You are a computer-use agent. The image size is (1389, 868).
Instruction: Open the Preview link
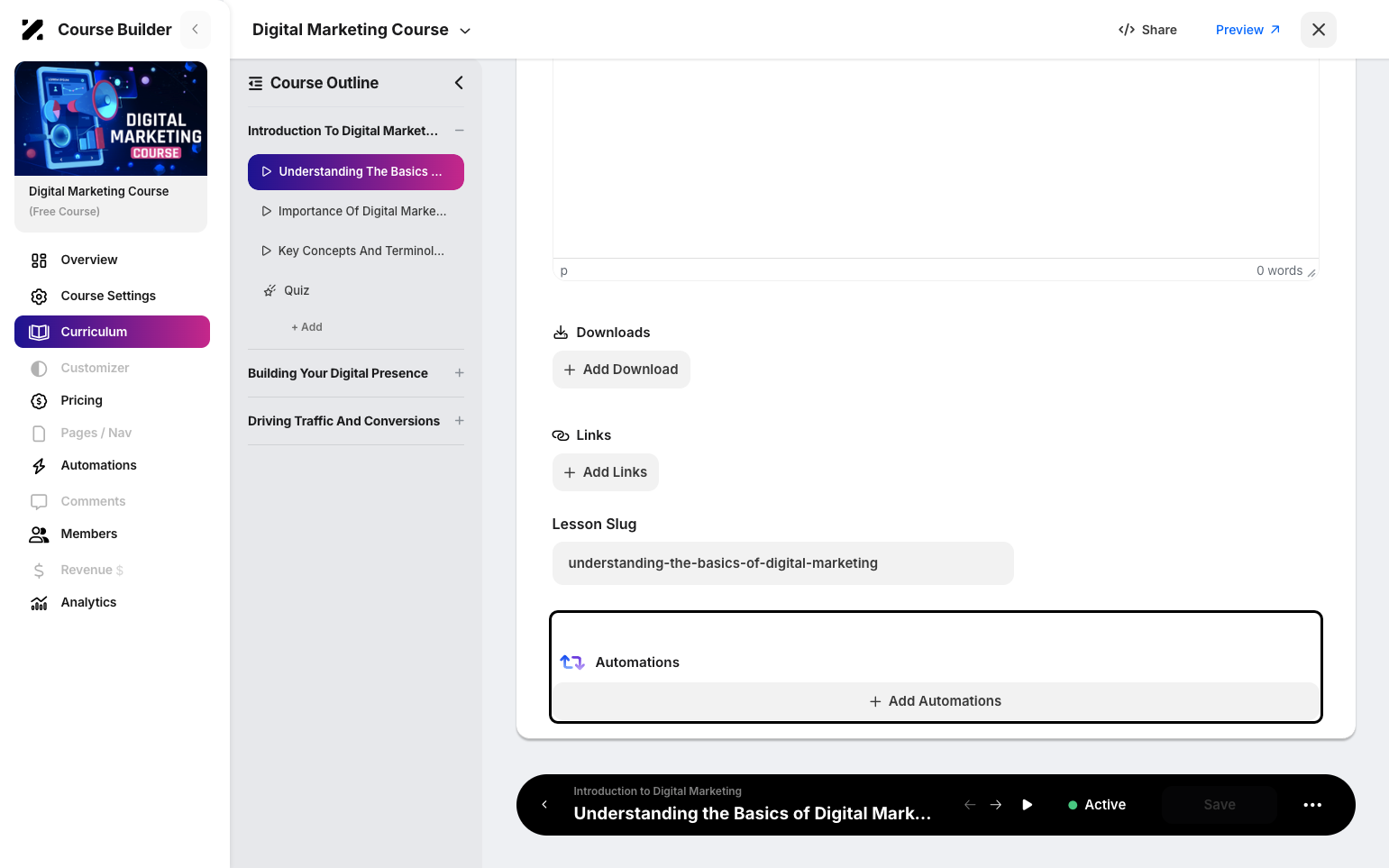(1247, 30)
